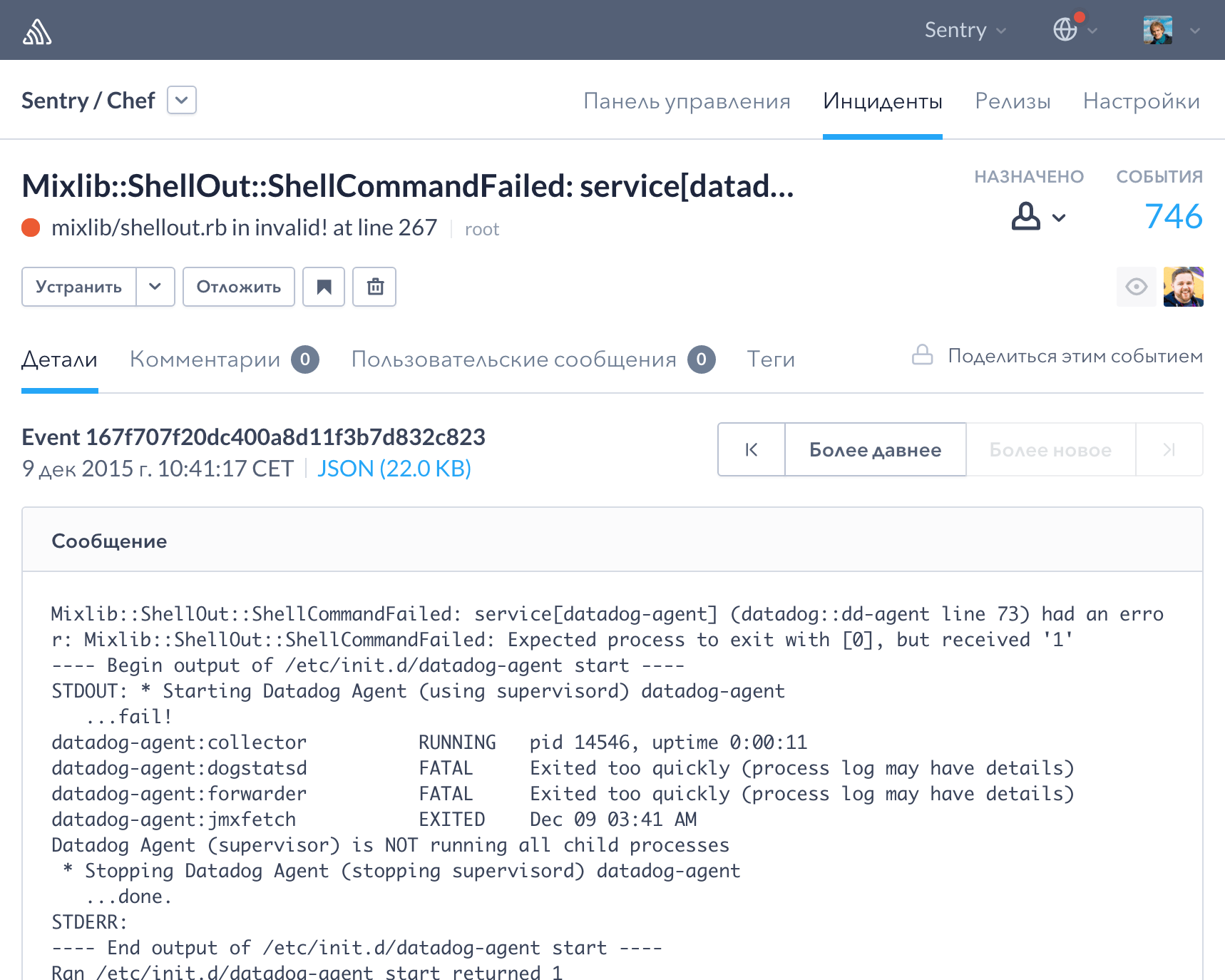Click the Более новое button
This screenshot has width=1225, height=980.
(1050, 449)
